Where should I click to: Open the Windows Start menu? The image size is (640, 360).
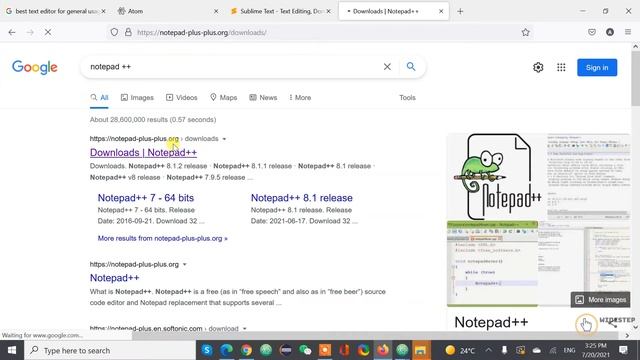click(12, 350)
